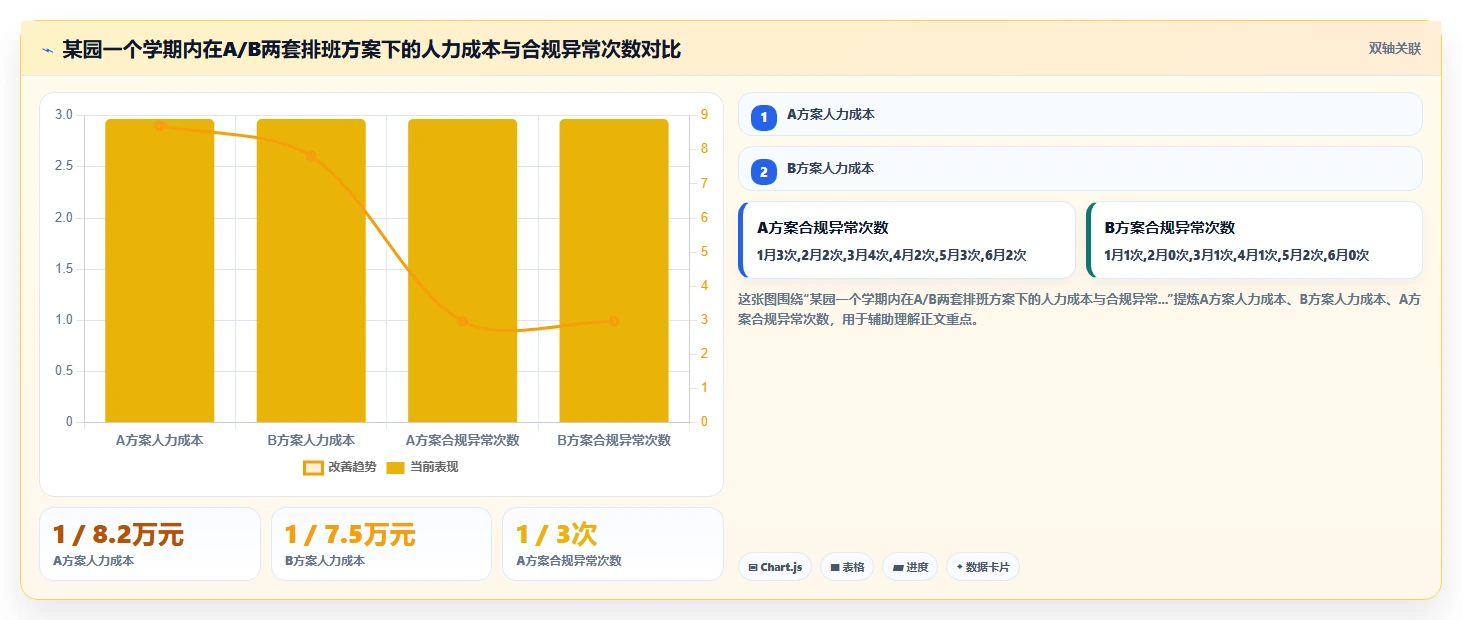Click the 双轴关联 label in header

pos(1395,49)
